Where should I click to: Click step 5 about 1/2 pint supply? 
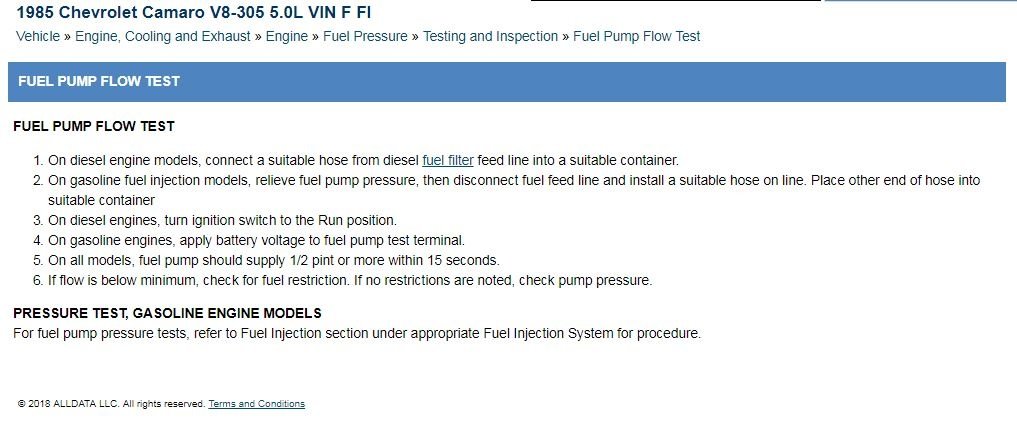[273, 260]
